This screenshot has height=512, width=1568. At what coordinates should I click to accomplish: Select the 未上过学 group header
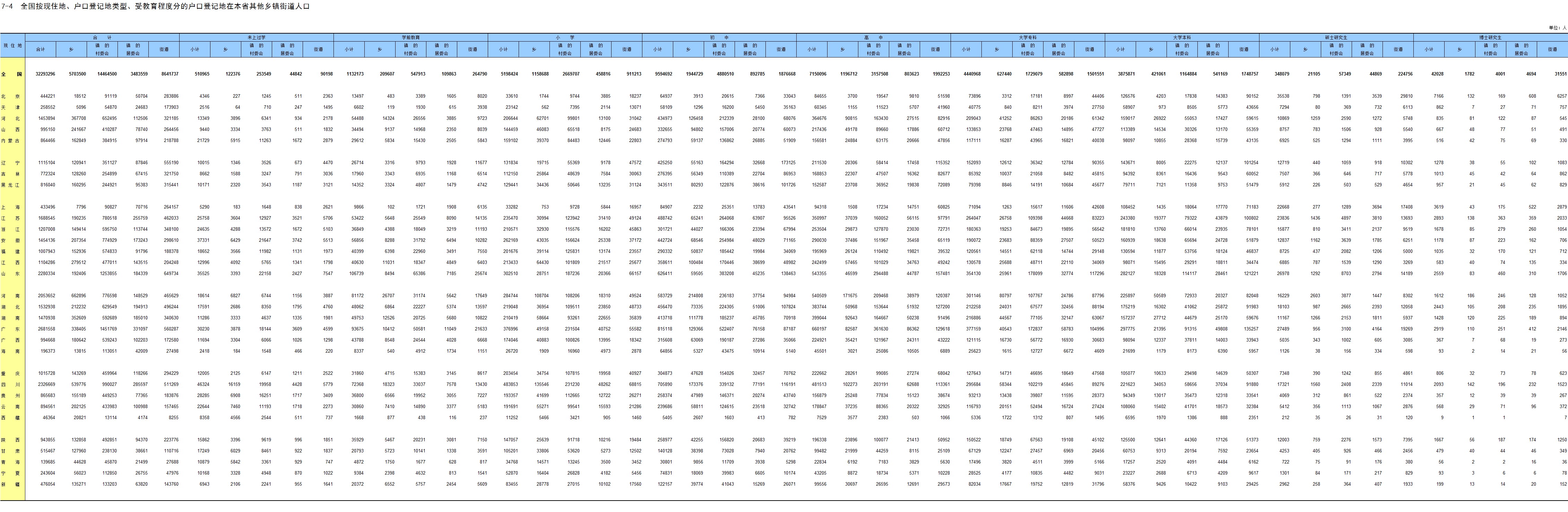(x=256, y=38)
